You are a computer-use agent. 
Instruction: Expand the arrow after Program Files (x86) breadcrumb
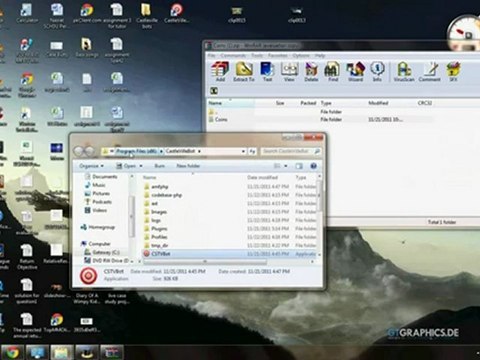(161, 151)
